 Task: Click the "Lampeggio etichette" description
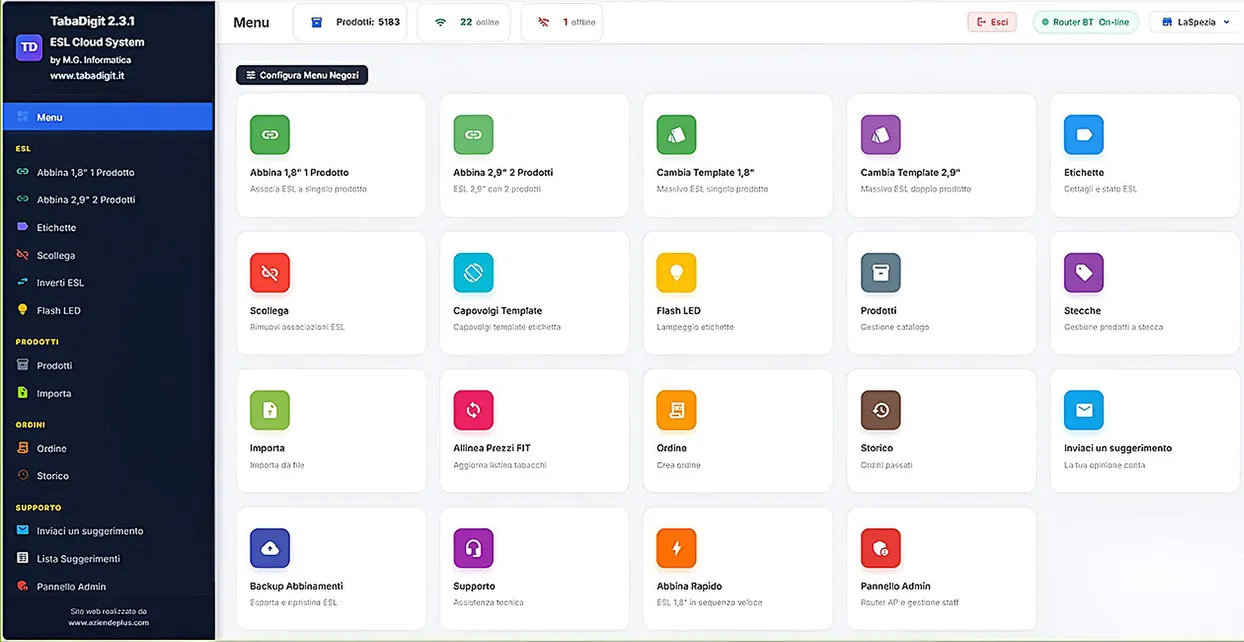695,327
